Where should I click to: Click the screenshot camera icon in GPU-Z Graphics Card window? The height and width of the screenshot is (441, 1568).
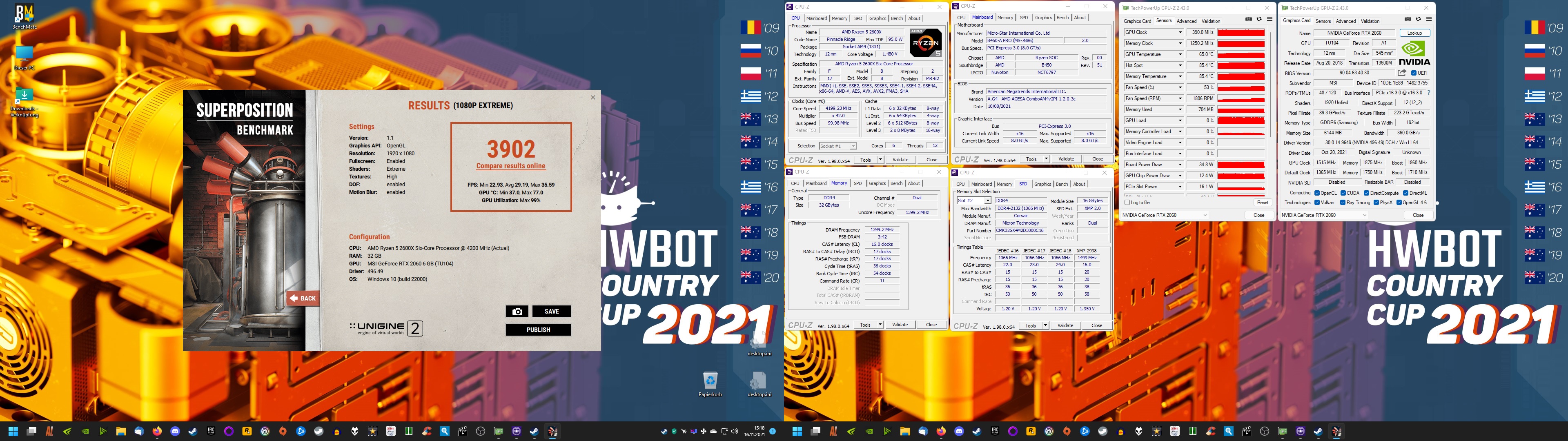click(1408, 19)
